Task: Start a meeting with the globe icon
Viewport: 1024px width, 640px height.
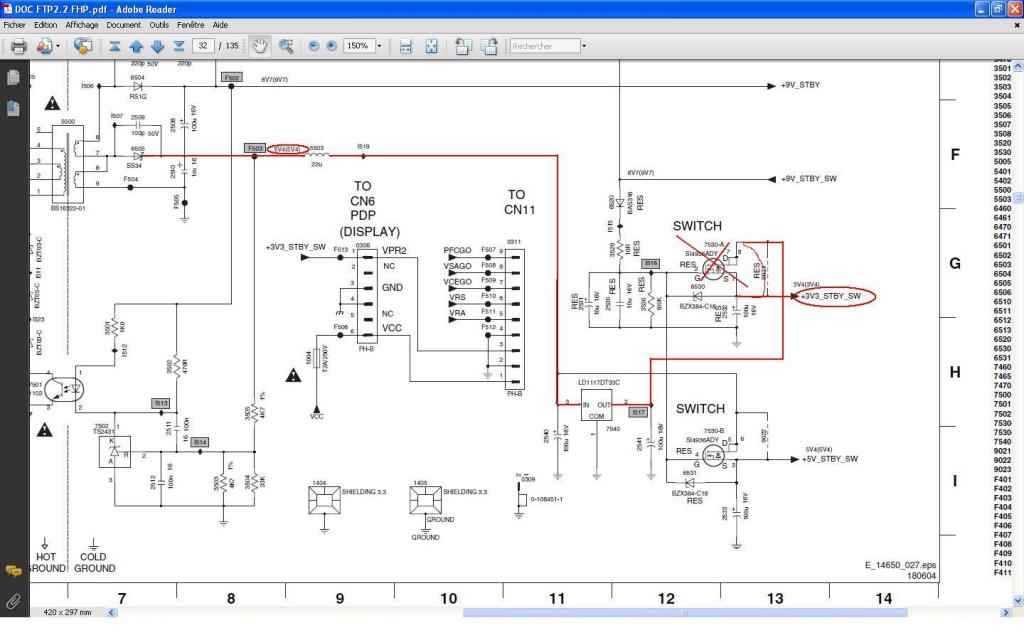Action: click(82, 46)
